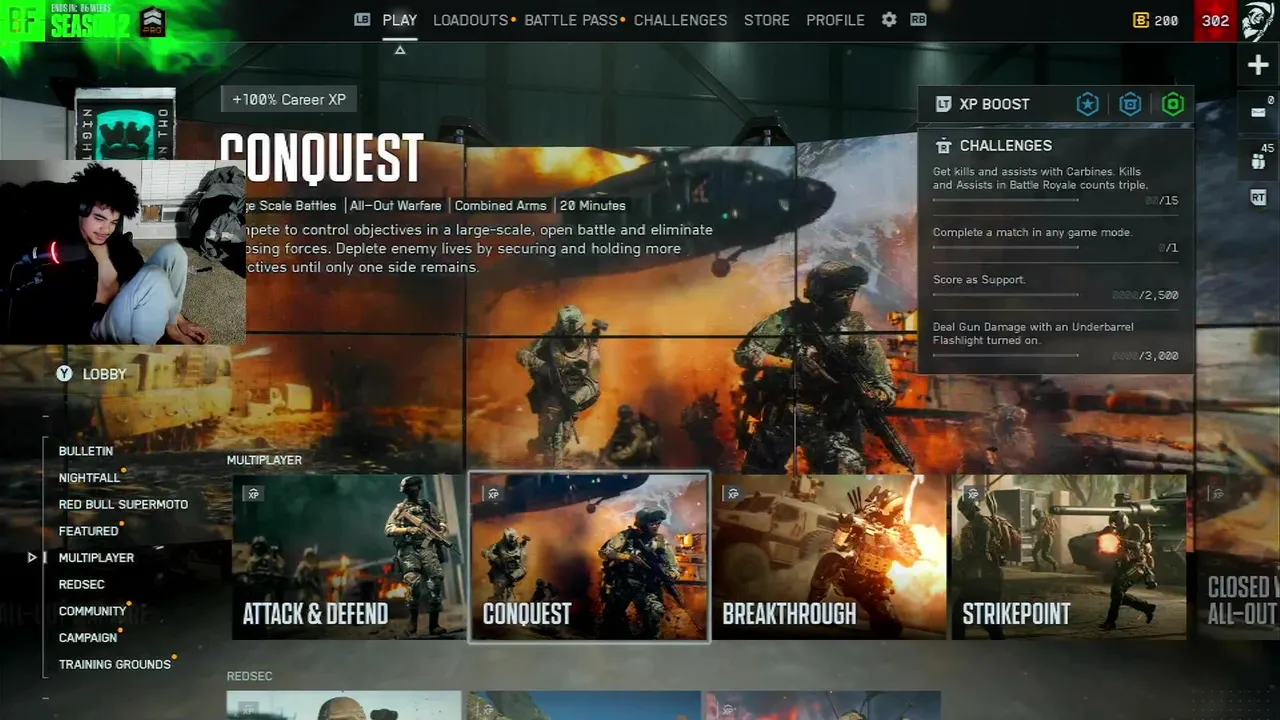Image resolution: width=1280 pixels, height=720 pixels.
Task: Open the XP BOOST panel header
Action: (x=1056, y=104)
